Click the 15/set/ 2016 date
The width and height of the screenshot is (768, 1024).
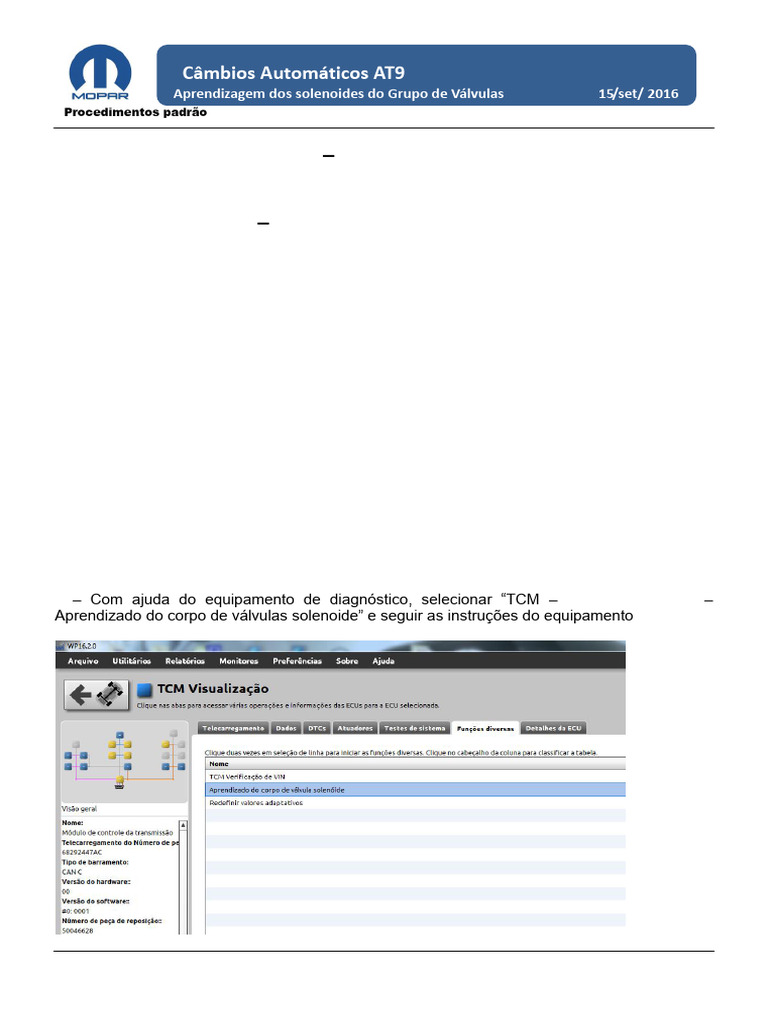638,93
